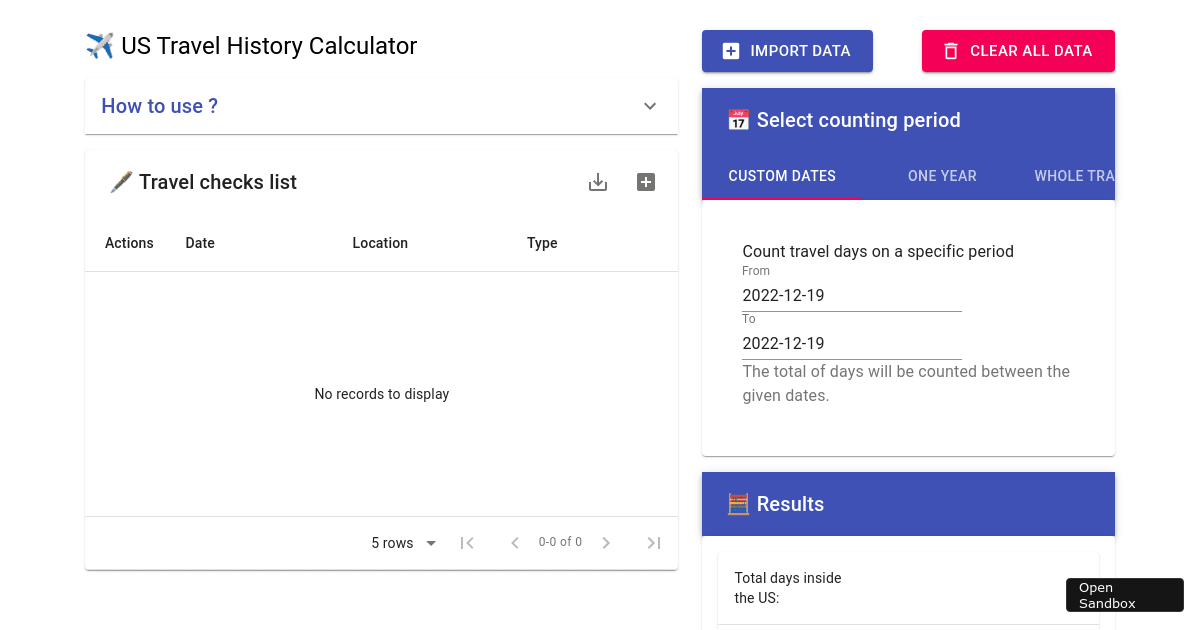Screen dimensions: 1200x630
Task: Go to previous page of table
Action: pos(515,543)
